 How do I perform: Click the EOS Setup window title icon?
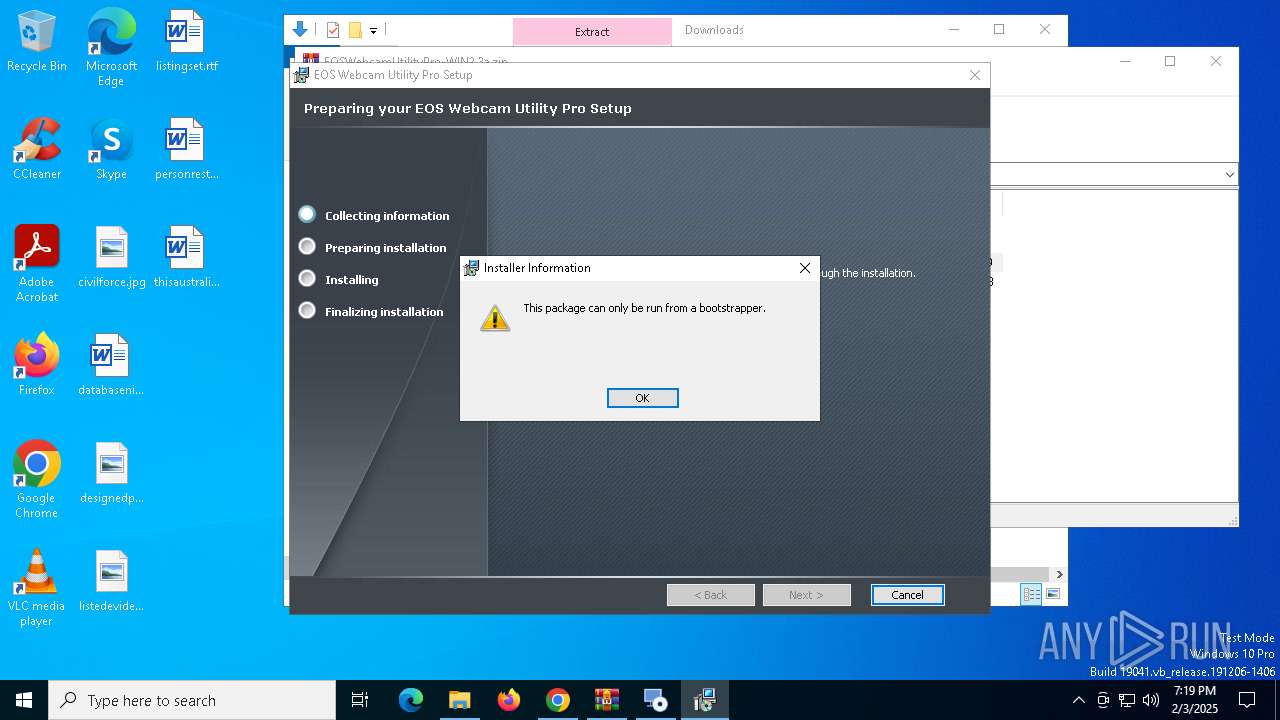301,75
